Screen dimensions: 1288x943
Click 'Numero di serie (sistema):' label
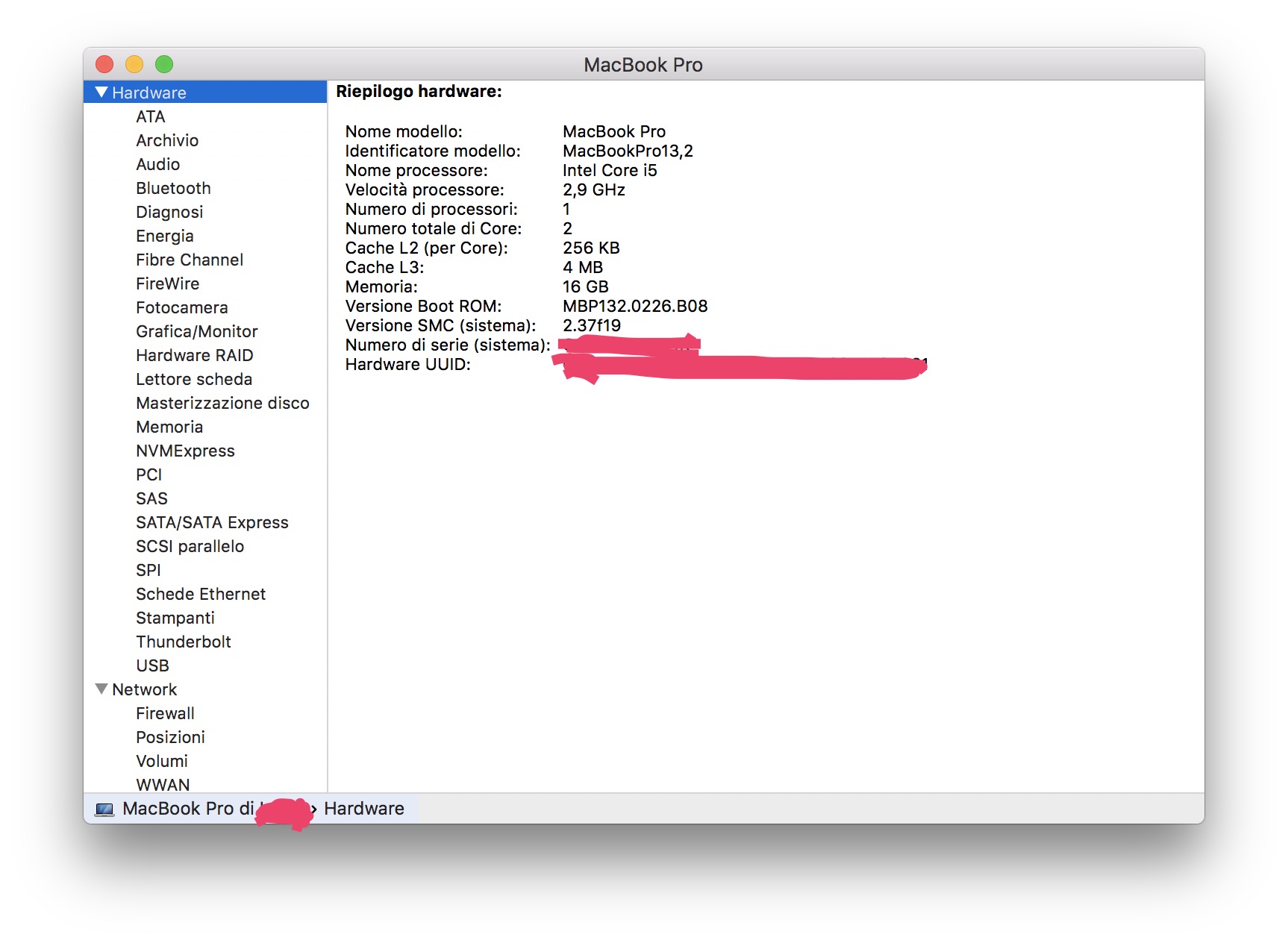tap(448, 345)
